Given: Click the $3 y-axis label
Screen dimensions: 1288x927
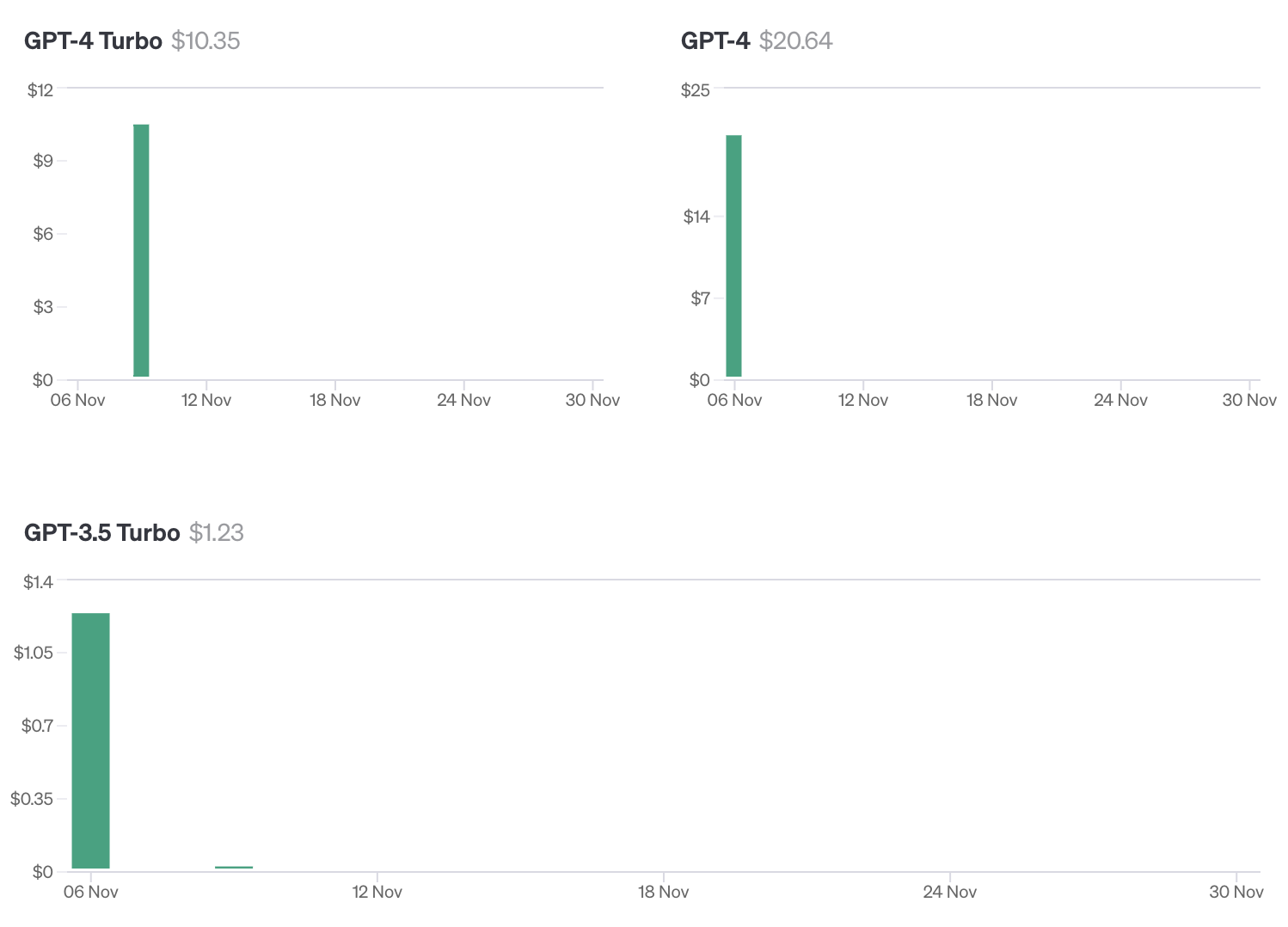Looking at the screenshot, I should tap(43, 307).
